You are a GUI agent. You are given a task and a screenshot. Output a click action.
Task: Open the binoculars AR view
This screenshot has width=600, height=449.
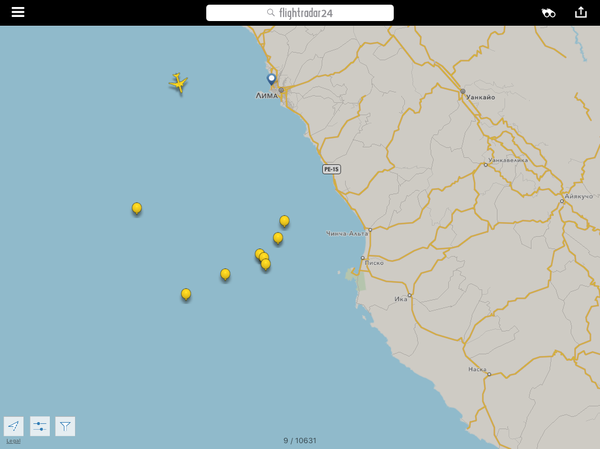pyautogui.click(x=549, y=13)
